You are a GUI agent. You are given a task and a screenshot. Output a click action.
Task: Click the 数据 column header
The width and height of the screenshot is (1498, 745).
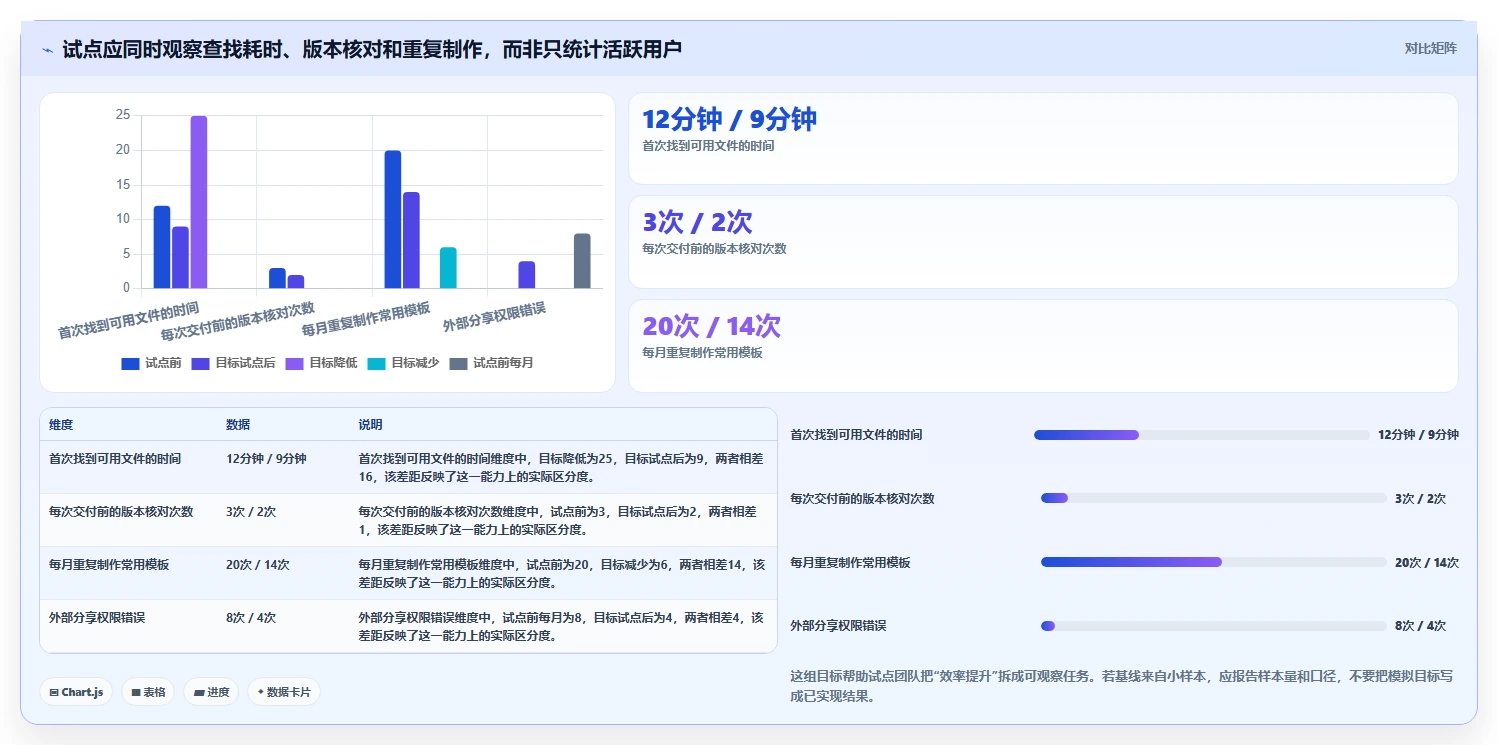coord(238,425)
